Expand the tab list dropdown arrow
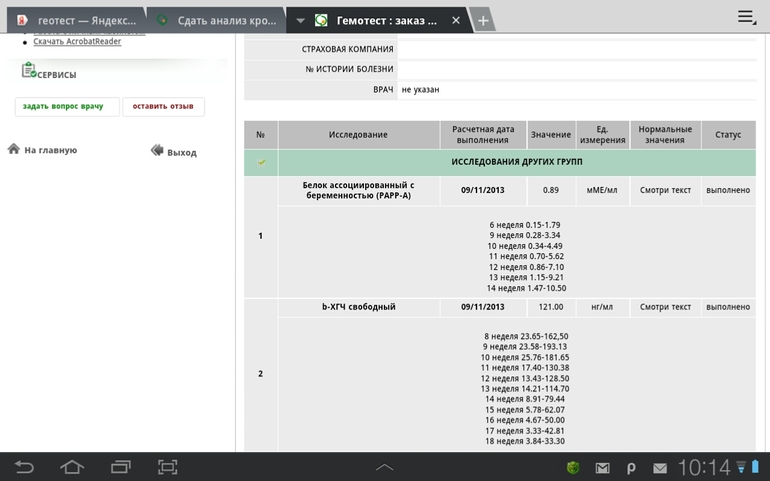770x481 pixels. [x=300, y=20]
